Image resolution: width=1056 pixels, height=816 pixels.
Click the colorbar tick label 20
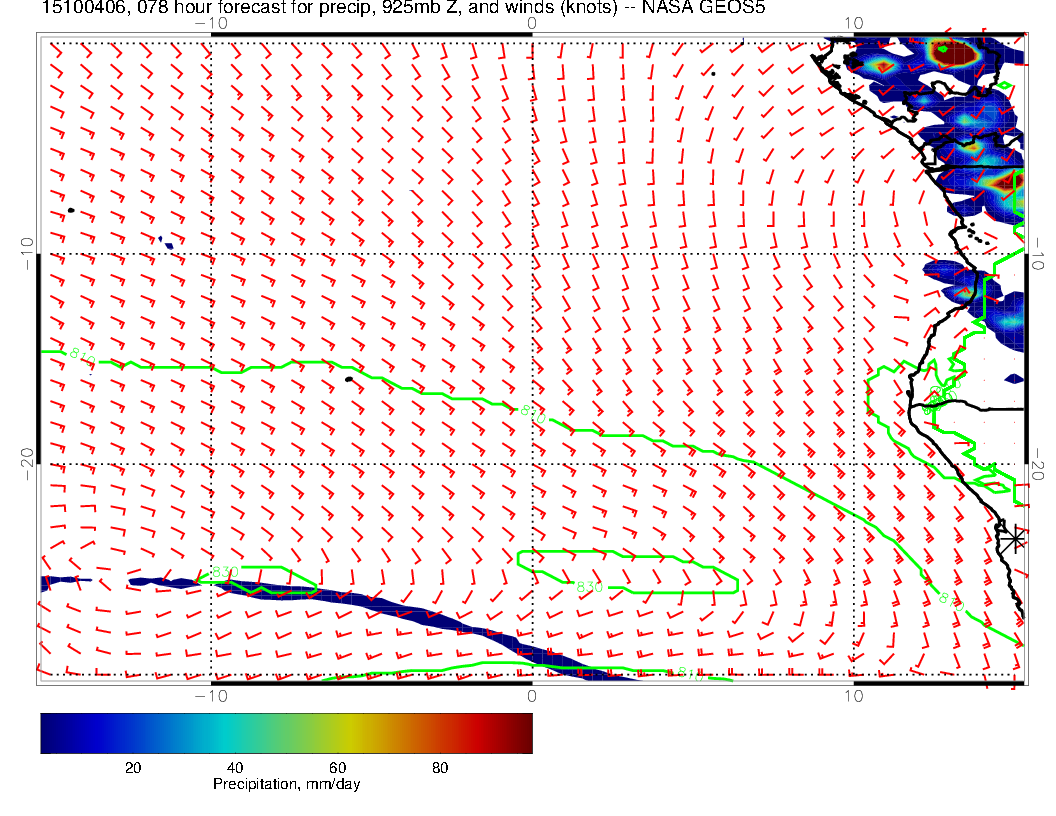132,767
